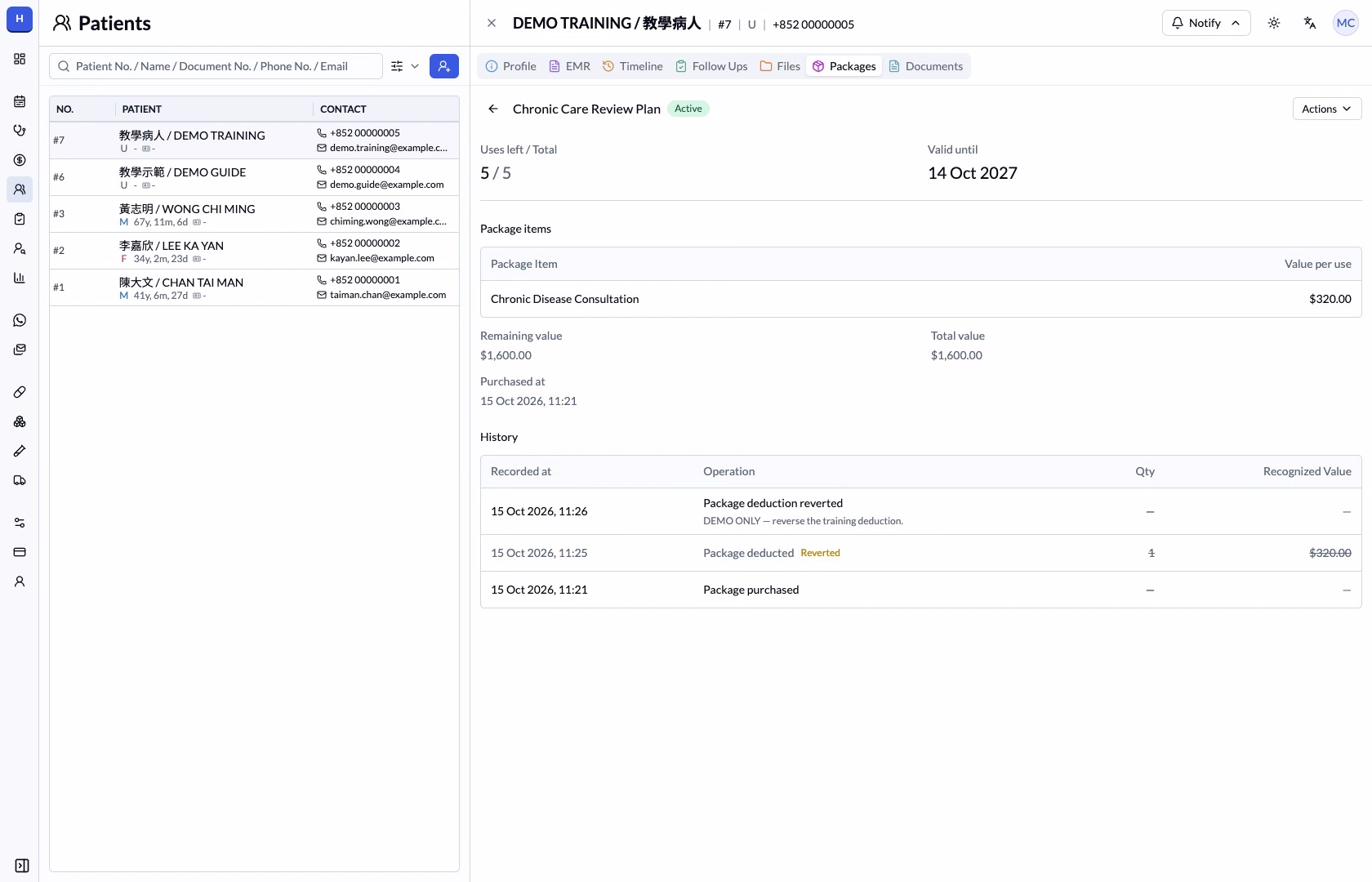Image resolution: width=1372 pixels, height=882 pixels.
Task: Click the patient search input field
Action: [x=216, y=66]
